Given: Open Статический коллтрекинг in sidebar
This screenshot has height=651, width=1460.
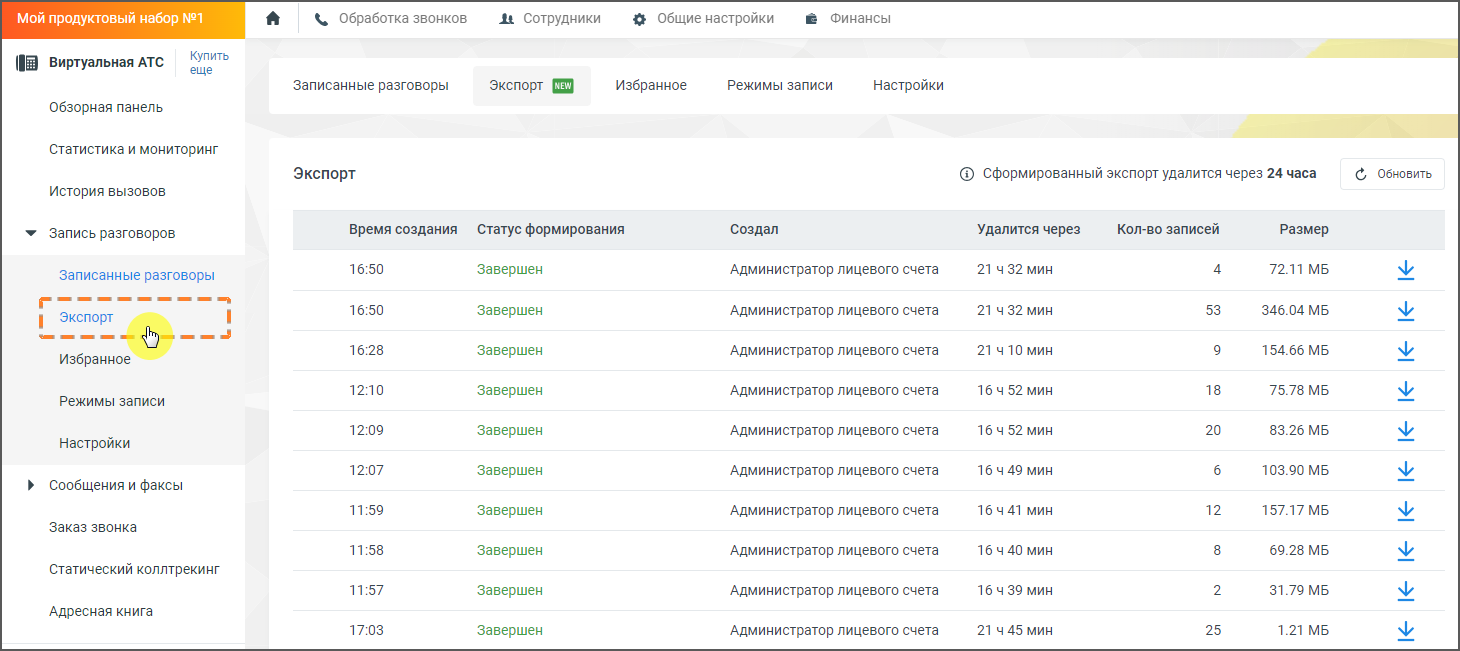Looking at the screenshot, I should point(134,569).
